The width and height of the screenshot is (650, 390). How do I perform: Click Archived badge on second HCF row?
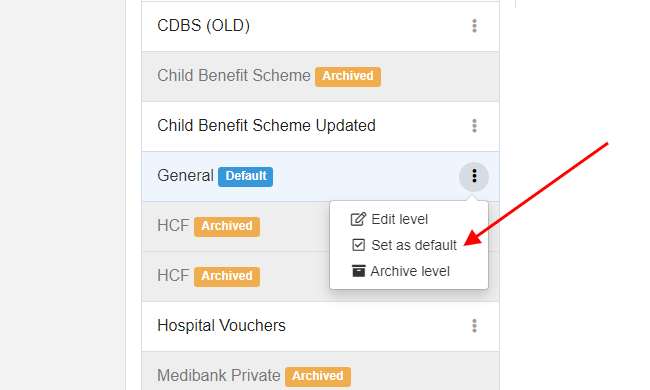point(227,276)
